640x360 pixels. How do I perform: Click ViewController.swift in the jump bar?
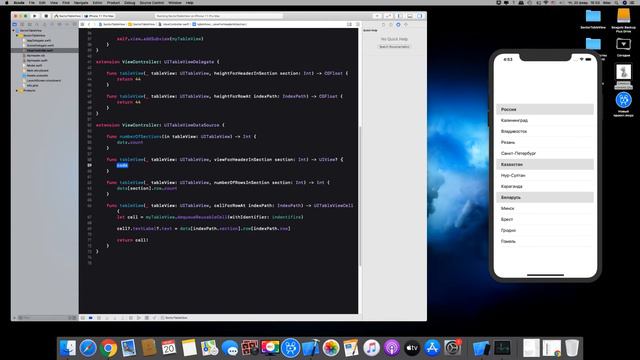(x=174, y=24)
